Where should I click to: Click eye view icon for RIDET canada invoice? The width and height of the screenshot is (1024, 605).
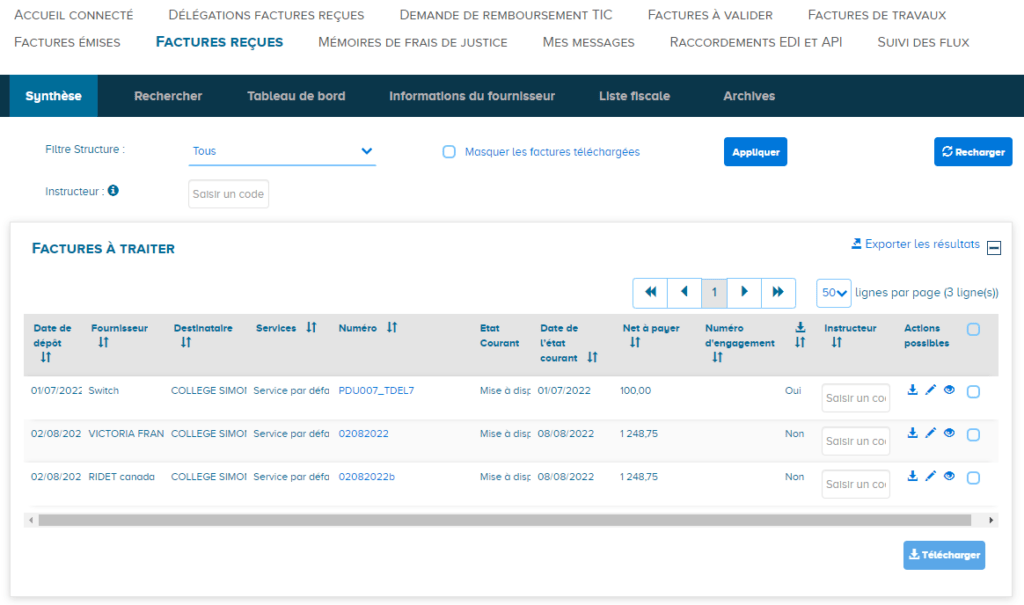pos(949,476)
